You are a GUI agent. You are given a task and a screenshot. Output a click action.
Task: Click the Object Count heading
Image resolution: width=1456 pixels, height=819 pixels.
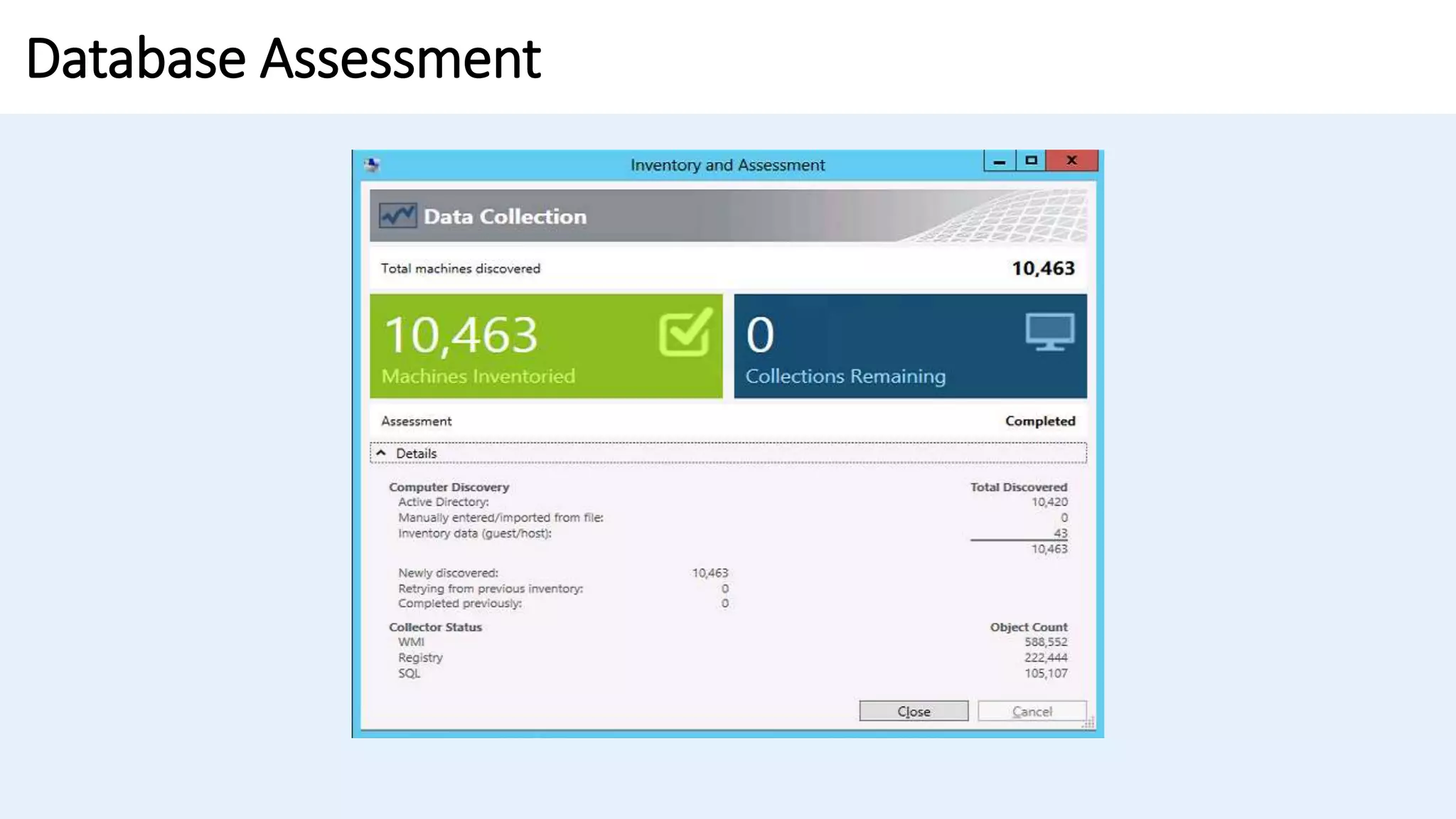click(1029, 627)
